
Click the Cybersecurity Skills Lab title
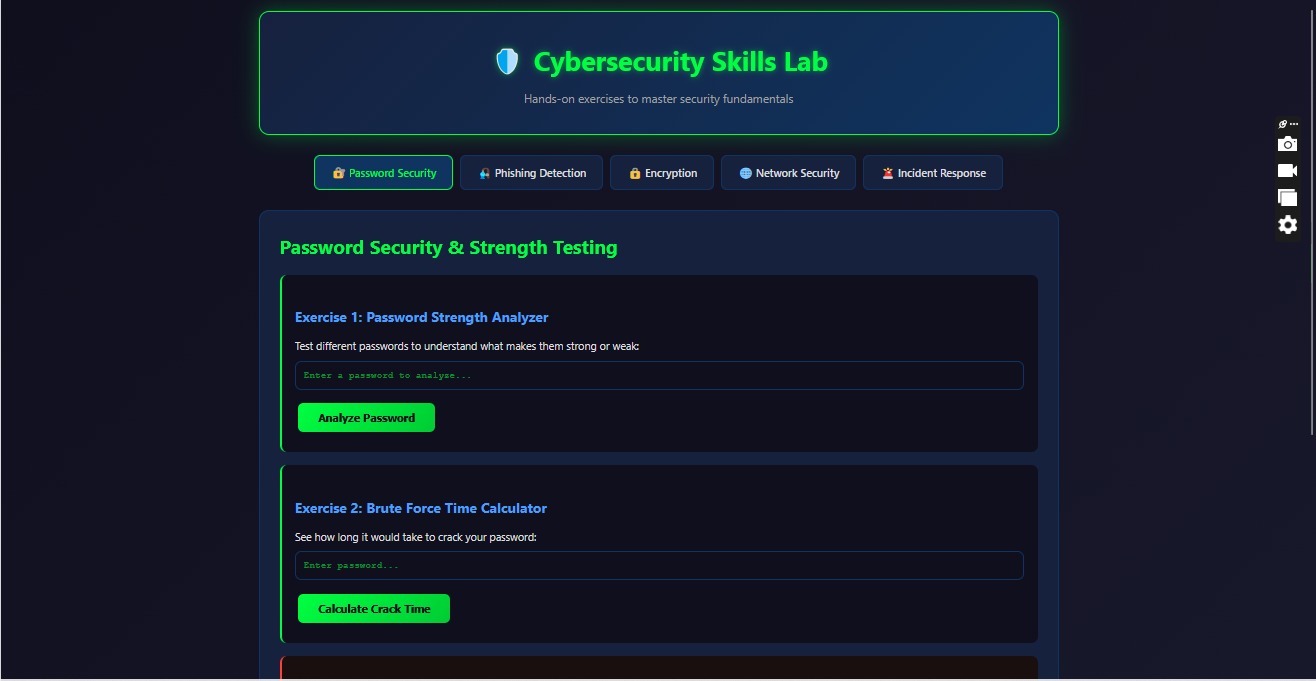[x=680, y=62]
